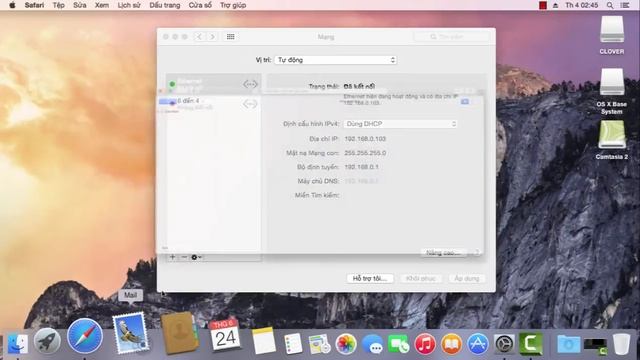
Task: Show all preferences grid button
Action: coord(231,37)
